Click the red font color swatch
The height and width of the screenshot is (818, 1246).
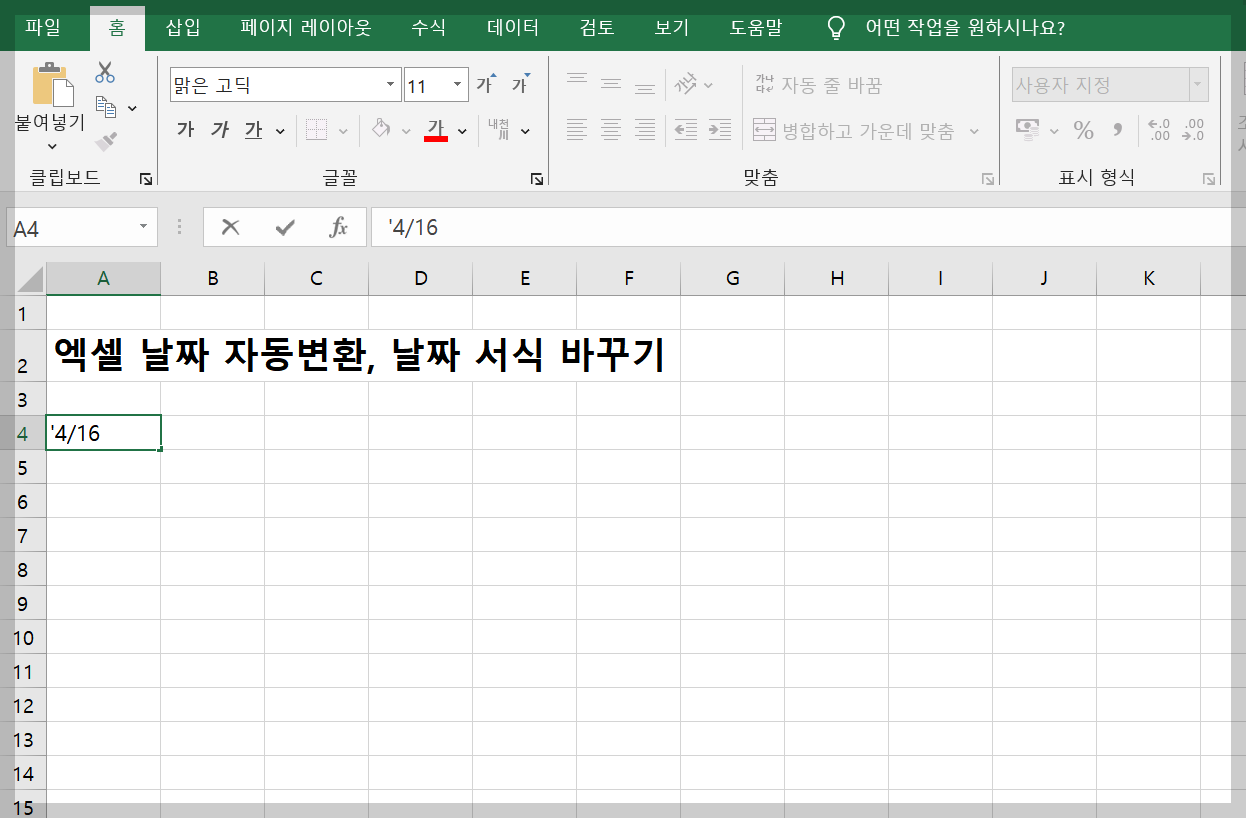(437, 140)
